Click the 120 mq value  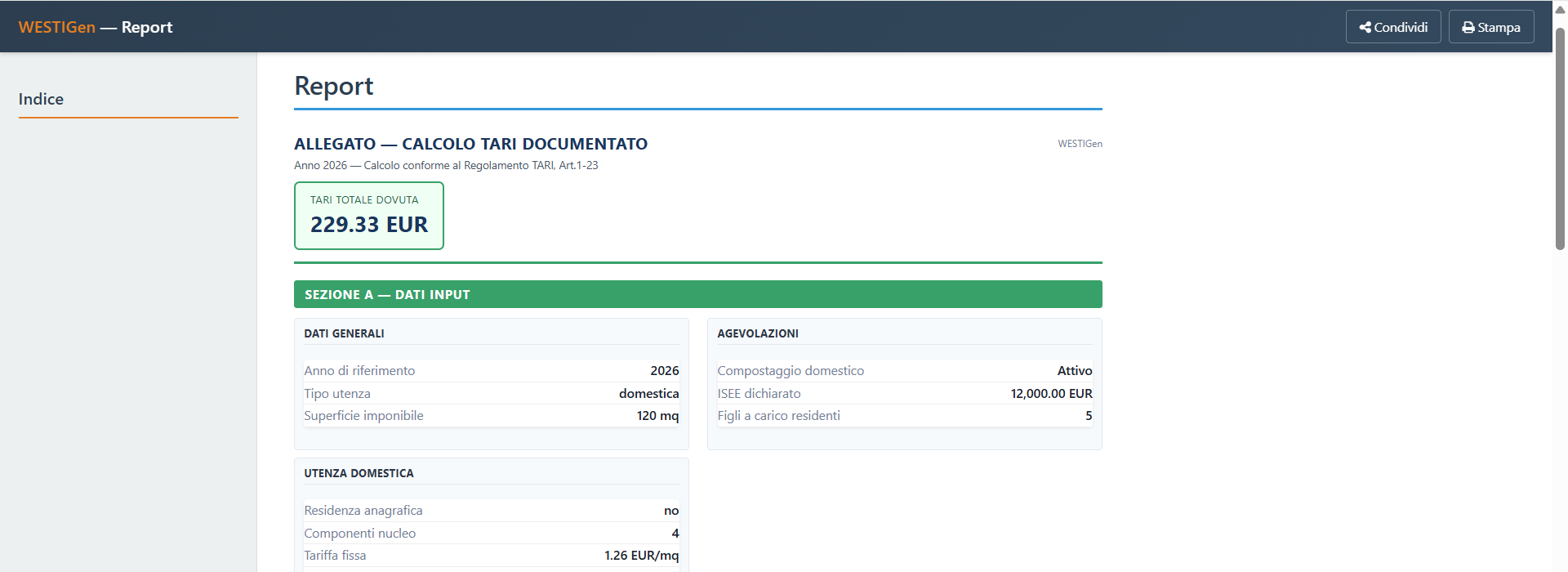657,416
